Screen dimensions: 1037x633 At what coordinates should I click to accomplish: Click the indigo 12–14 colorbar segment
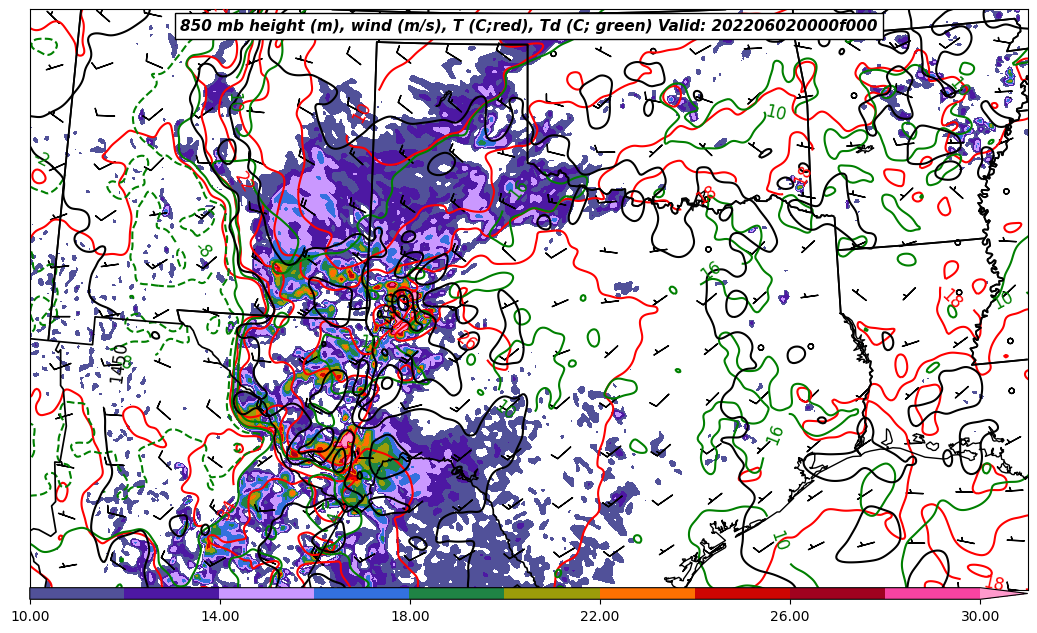(x=172, y=593)
